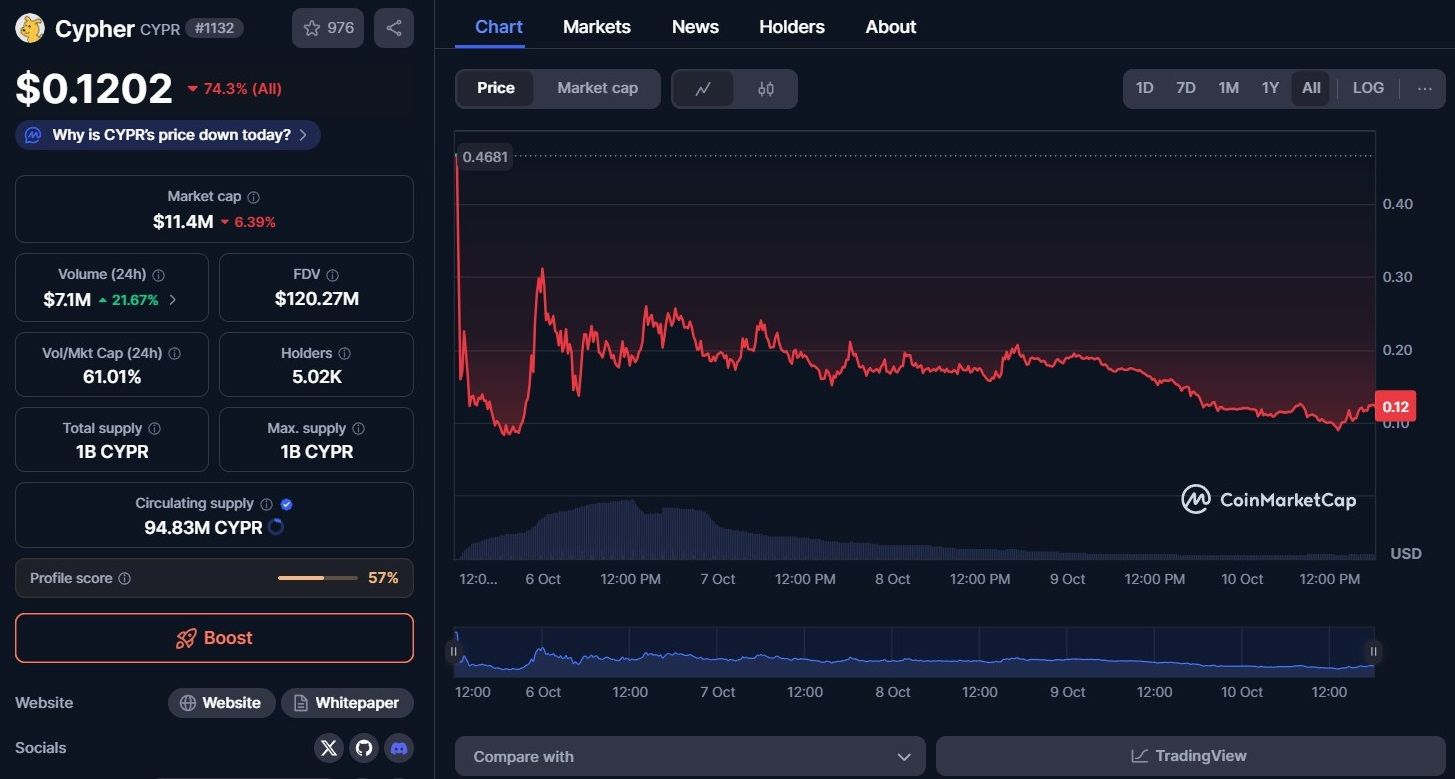Open 'Why is CYPR's price down today?'
Viewport: 1455px width, 779px height.
[x=168, y=135]
